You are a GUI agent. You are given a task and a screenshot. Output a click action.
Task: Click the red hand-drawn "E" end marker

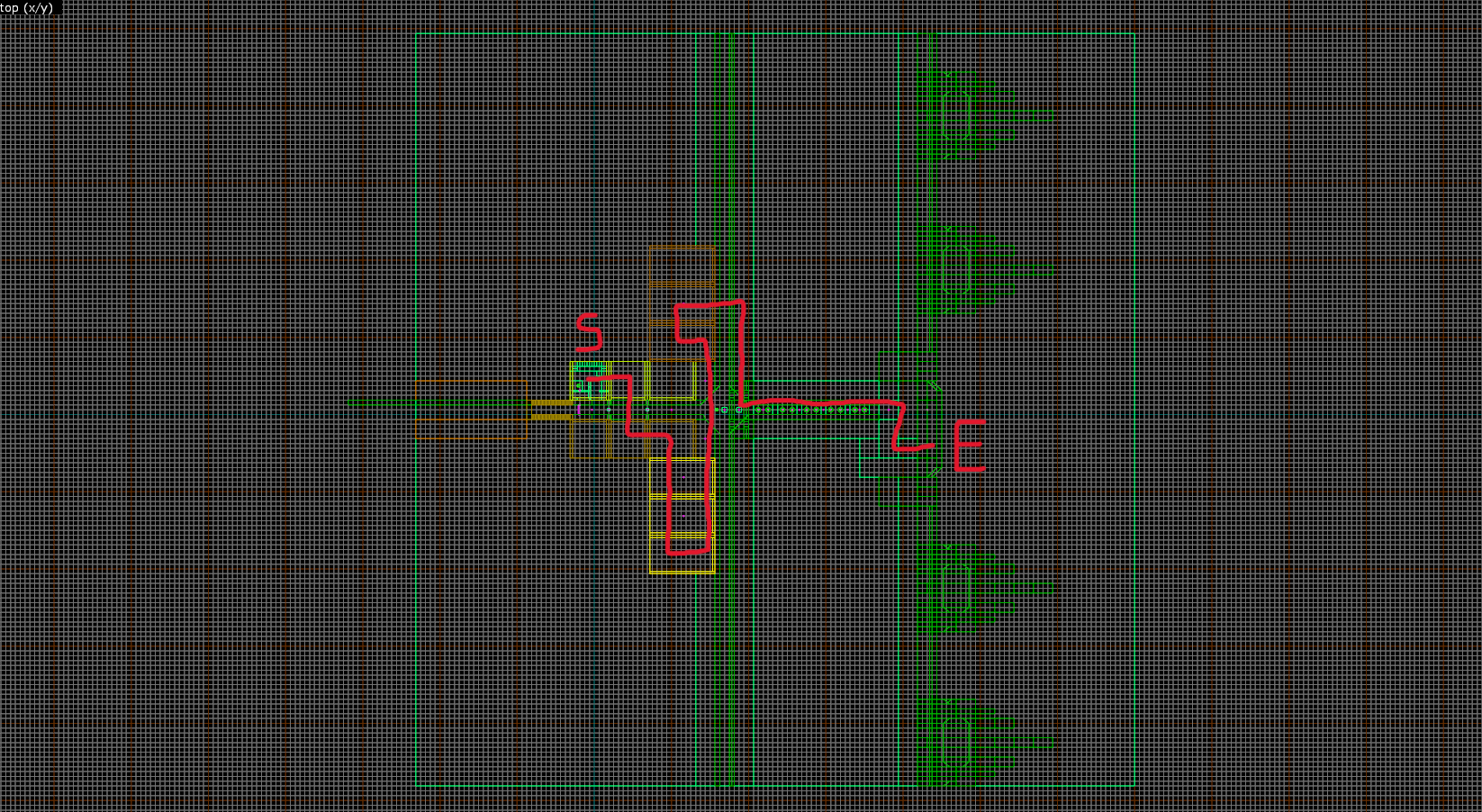(969, 446)
